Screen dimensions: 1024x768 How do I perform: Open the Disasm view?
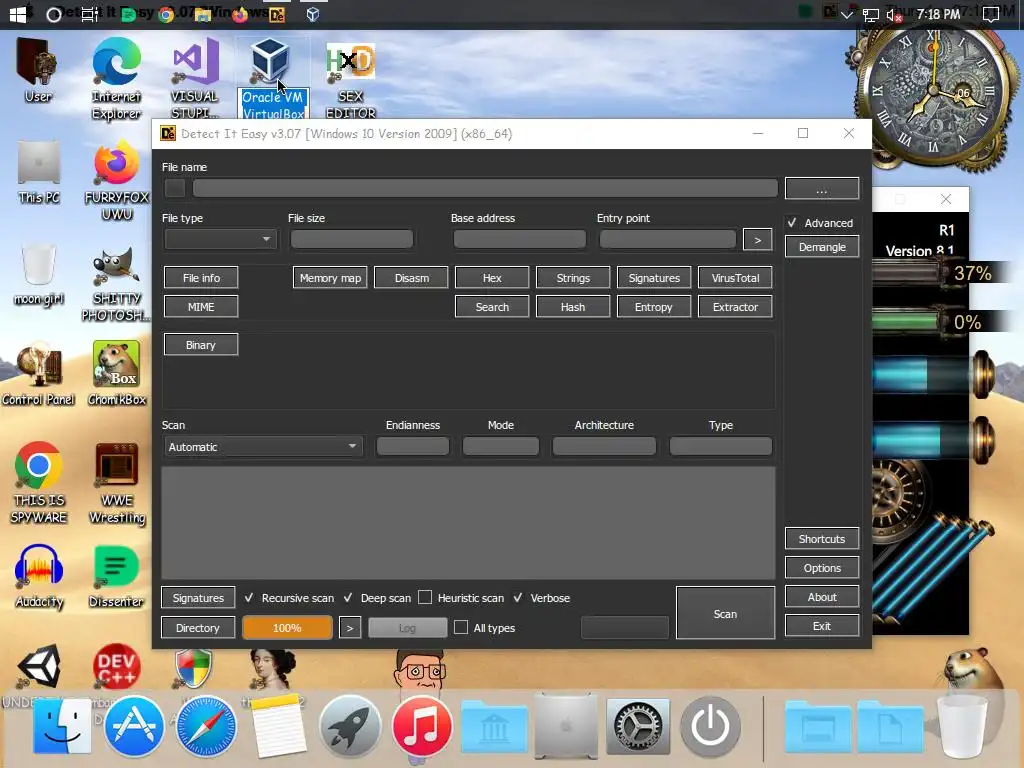coord(411,278)
